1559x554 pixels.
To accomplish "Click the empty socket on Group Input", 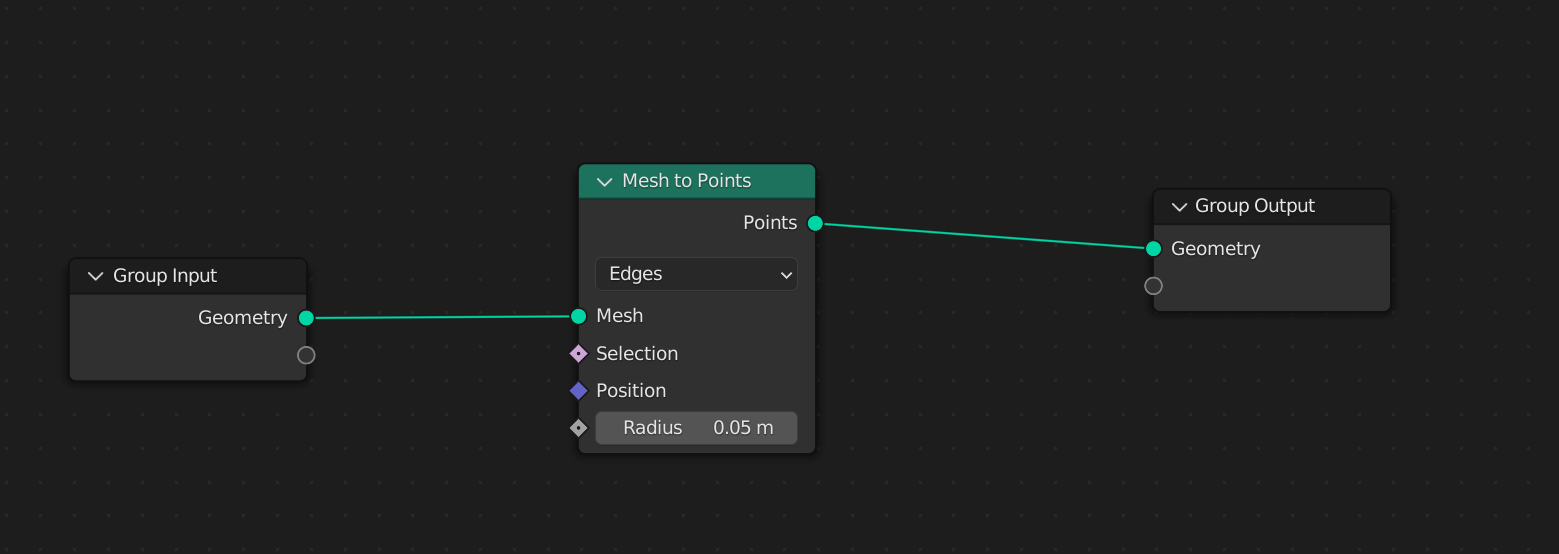I will click(306, 355).
